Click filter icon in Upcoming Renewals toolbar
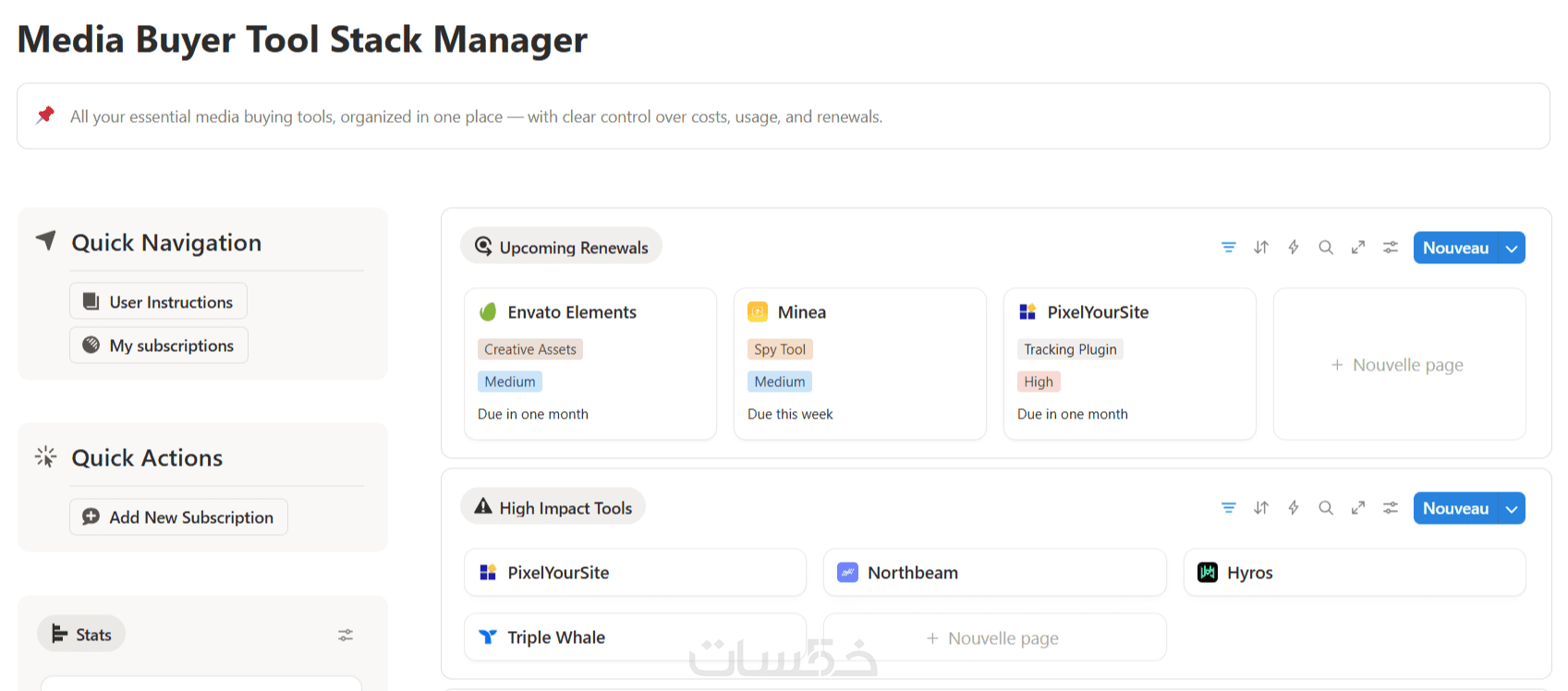Viewport: 1568px width, 691px height. (1228, 248)
